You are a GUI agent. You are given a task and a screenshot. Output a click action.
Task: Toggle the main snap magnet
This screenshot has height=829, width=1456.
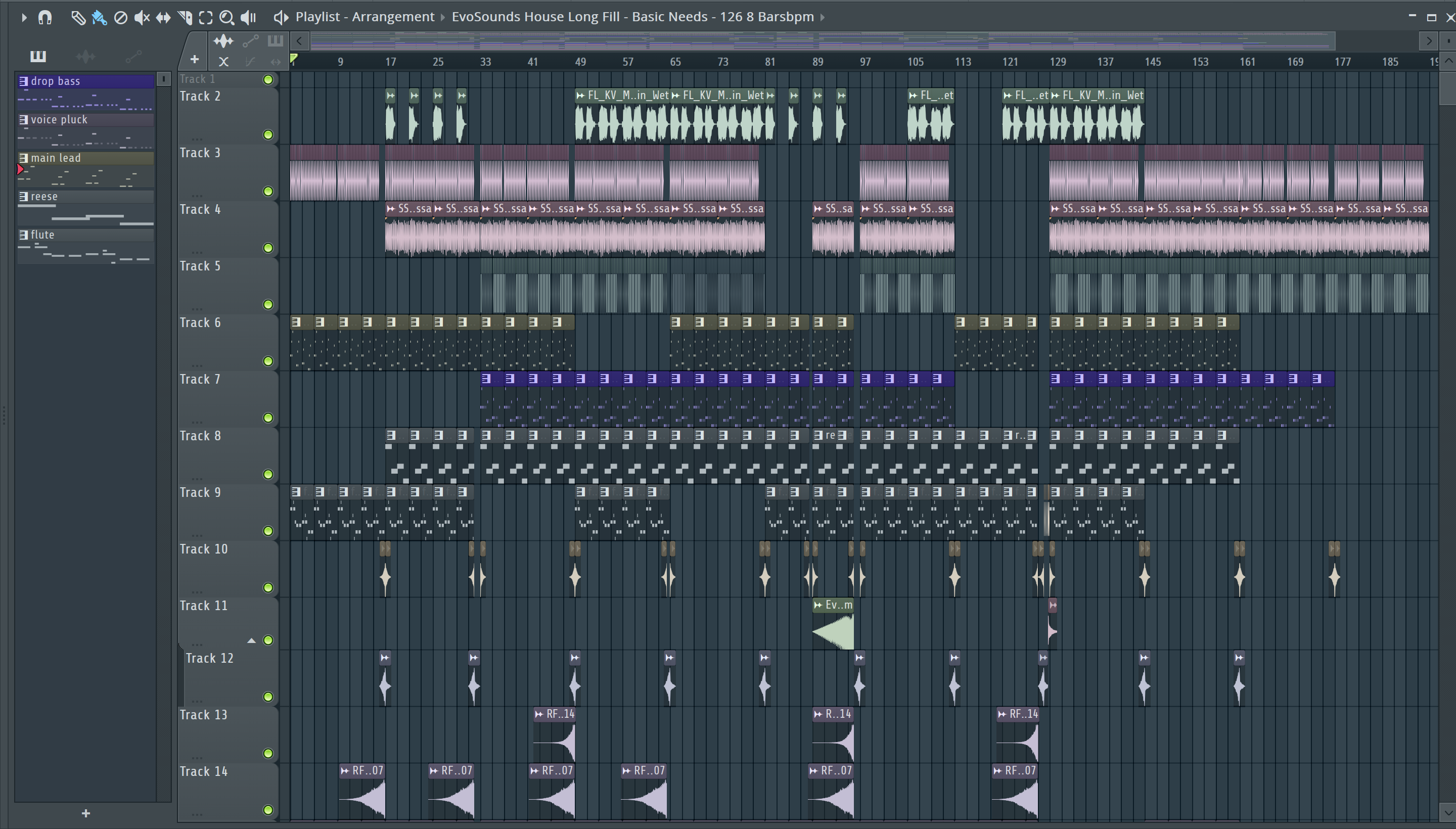[x=45, y=18]
